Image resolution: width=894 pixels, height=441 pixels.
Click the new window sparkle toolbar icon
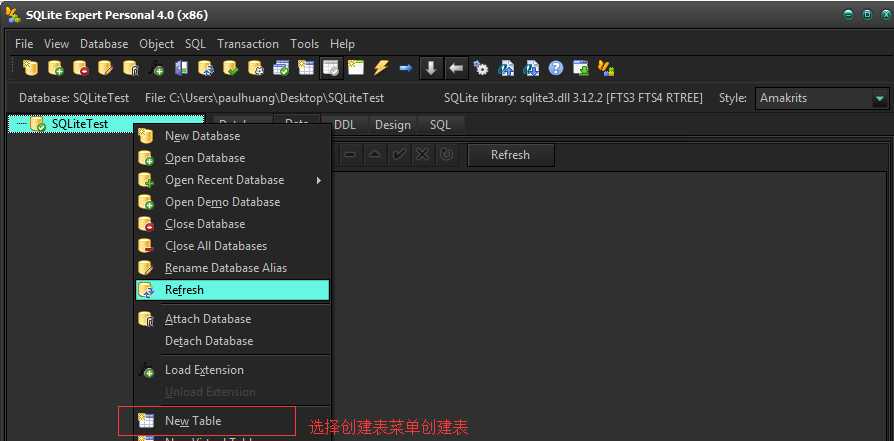click(356, 68)
